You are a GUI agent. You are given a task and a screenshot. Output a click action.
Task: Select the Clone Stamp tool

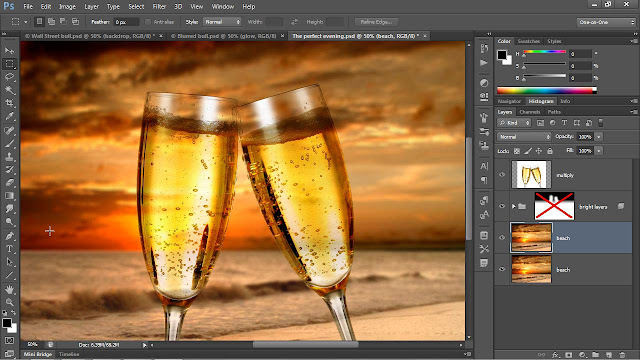(x=9, y=156)
